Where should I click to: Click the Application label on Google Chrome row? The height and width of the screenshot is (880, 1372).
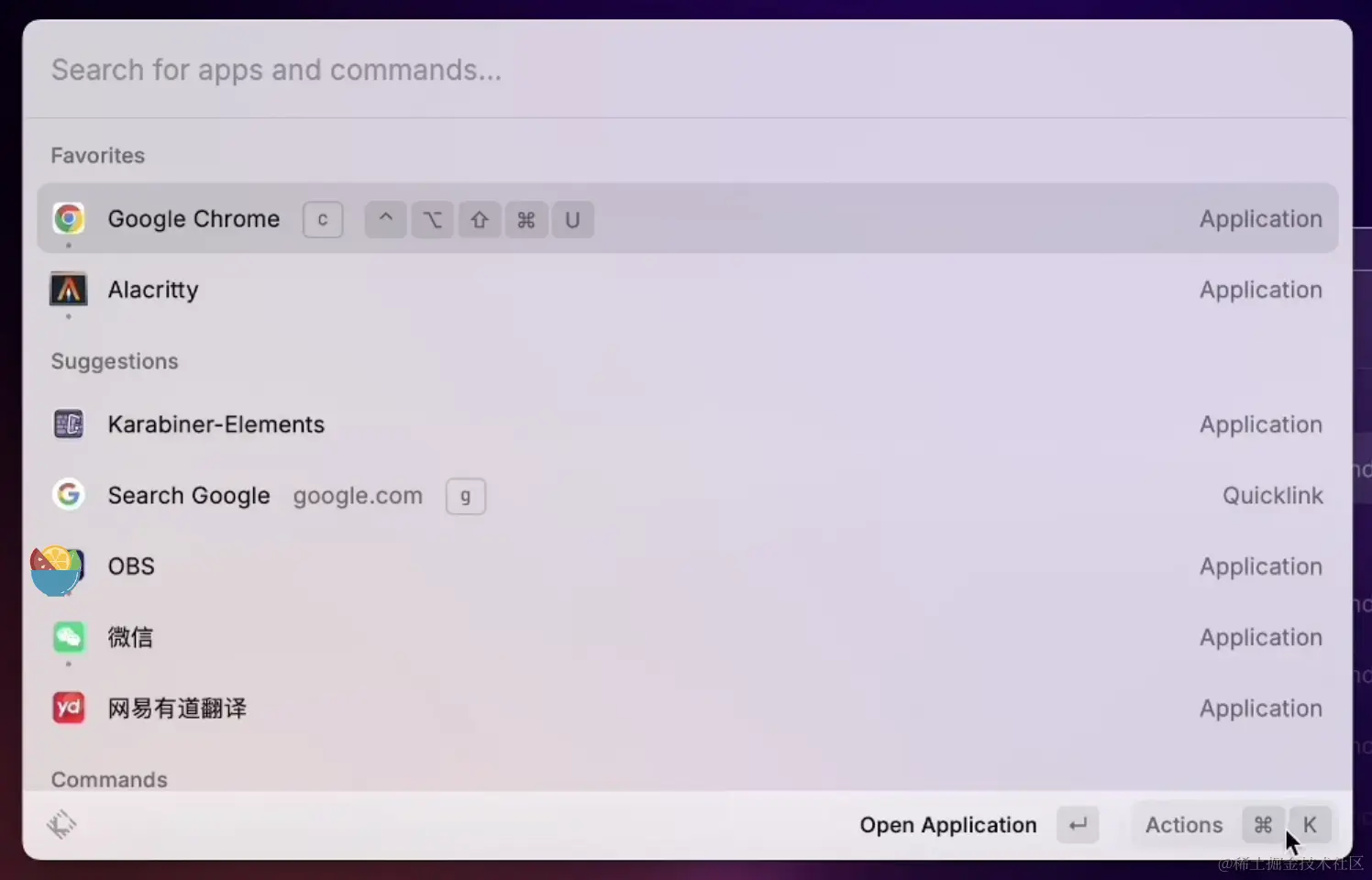pos(1261,219)
